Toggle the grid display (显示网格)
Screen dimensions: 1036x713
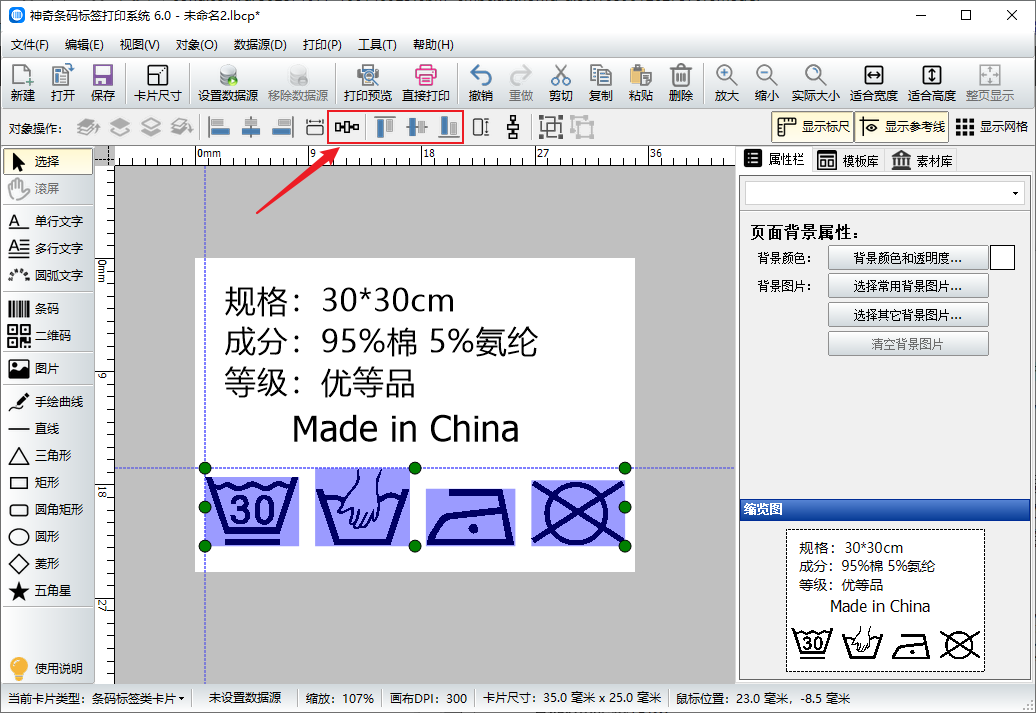pyautogui.click(x=992, y=127)
